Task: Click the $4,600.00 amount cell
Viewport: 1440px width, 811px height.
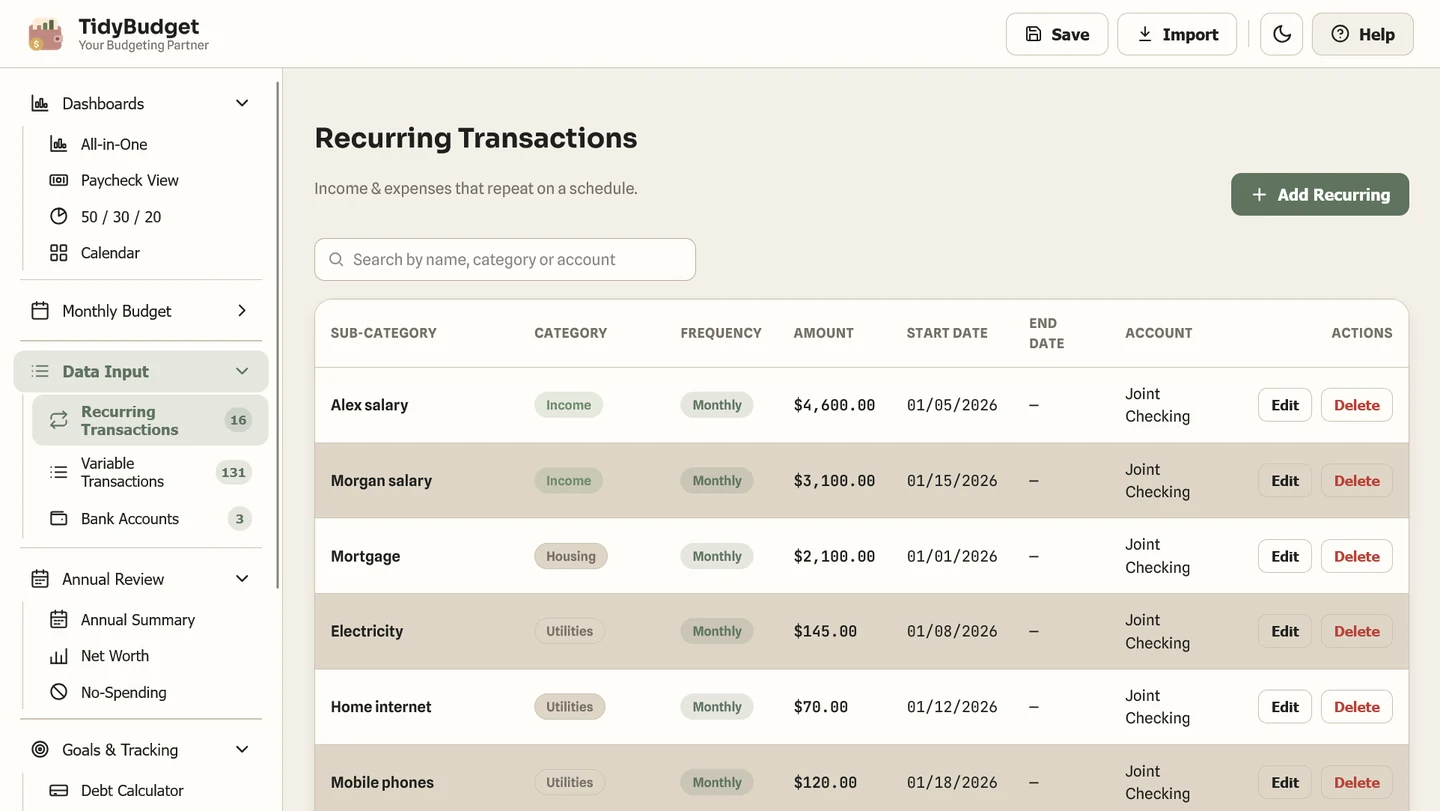Action: 834,405
